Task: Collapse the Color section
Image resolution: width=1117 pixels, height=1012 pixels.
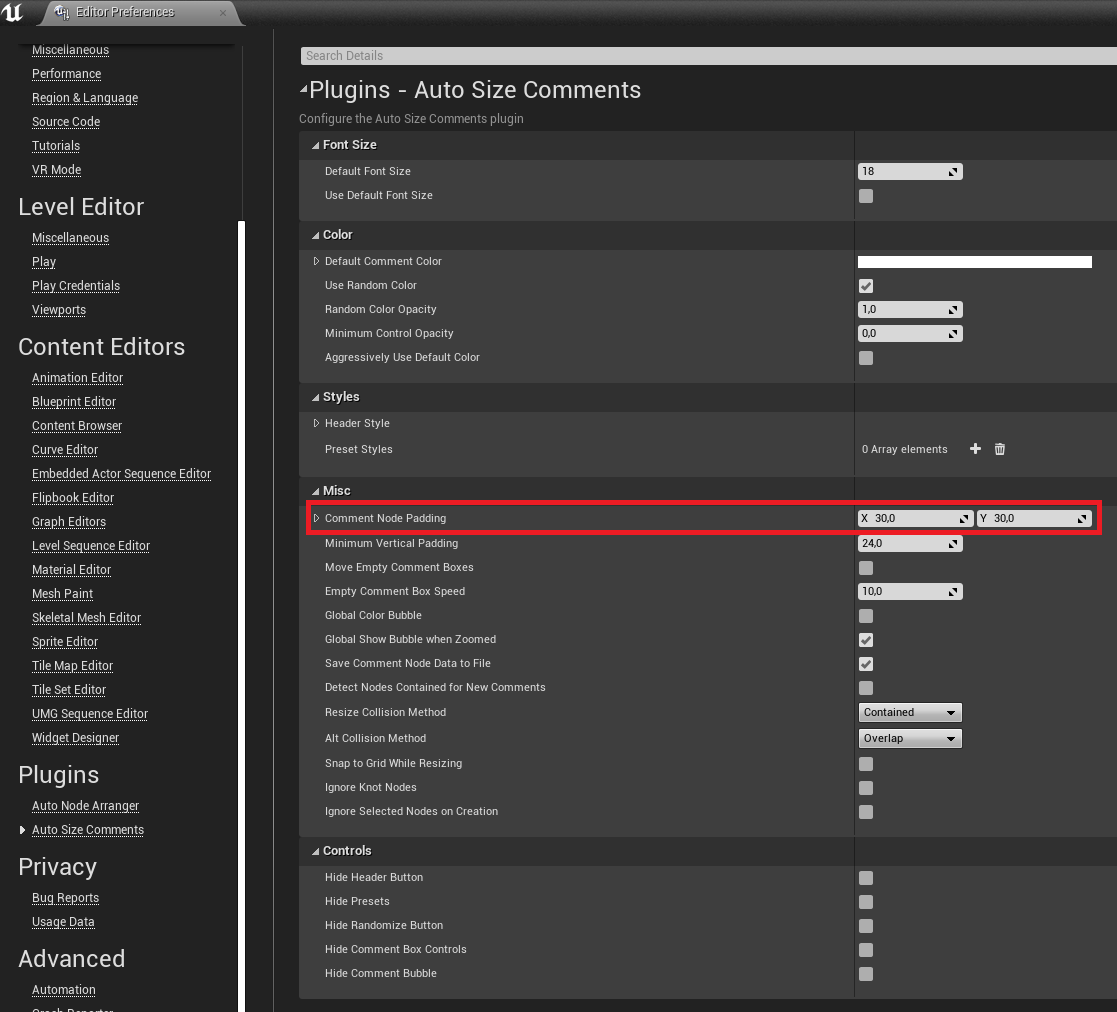Action: pyautogui.click(x=316, y=236)
